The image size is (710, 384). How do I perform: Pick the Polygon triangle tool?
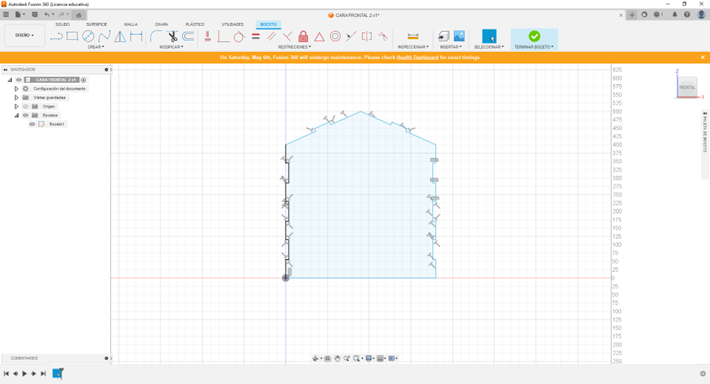click(120, 36)
